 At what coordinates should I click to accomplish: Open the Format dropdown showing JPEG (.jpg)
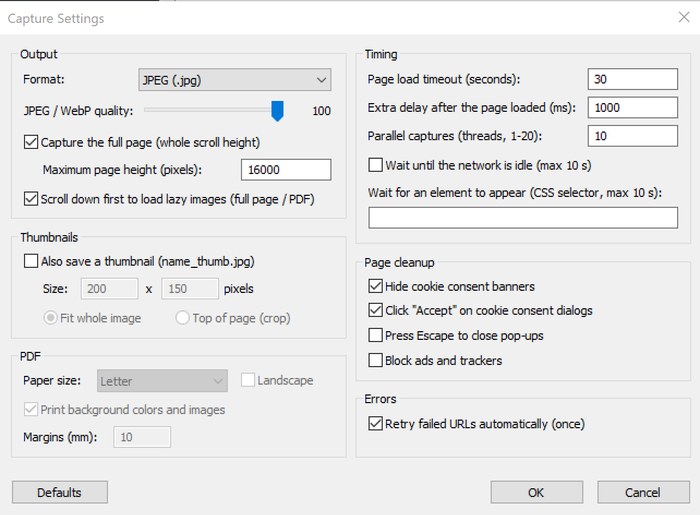coord(235,80)
